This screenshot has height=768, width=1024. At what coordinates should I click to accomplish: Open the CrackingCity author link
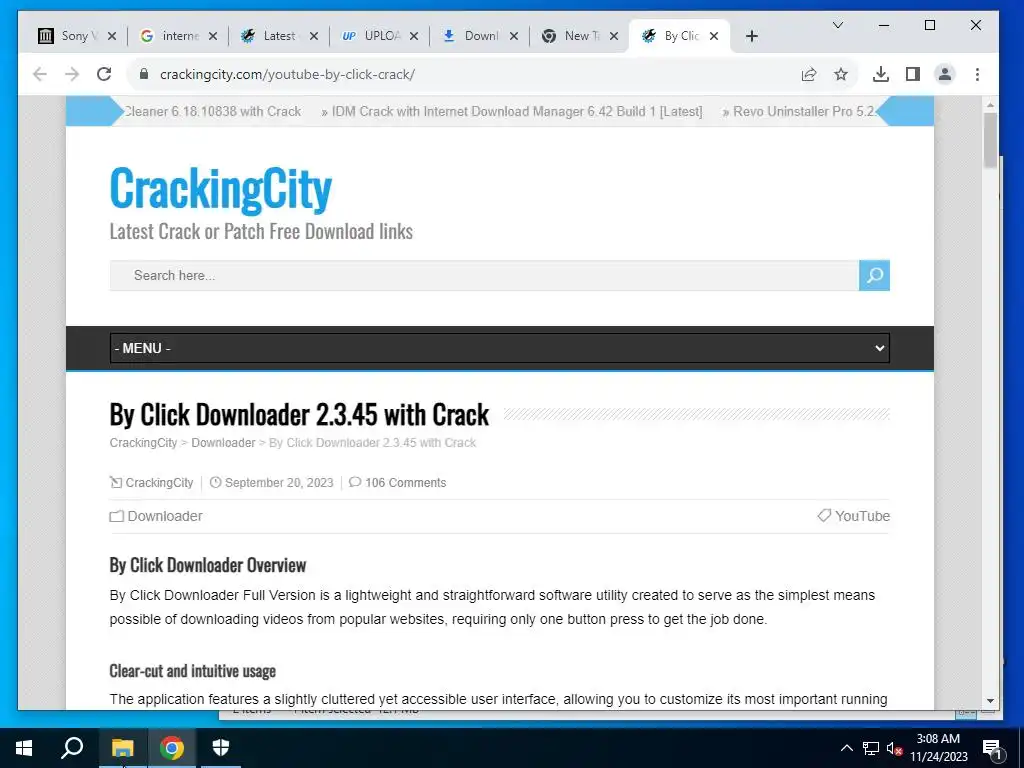(x=159, y=483)
